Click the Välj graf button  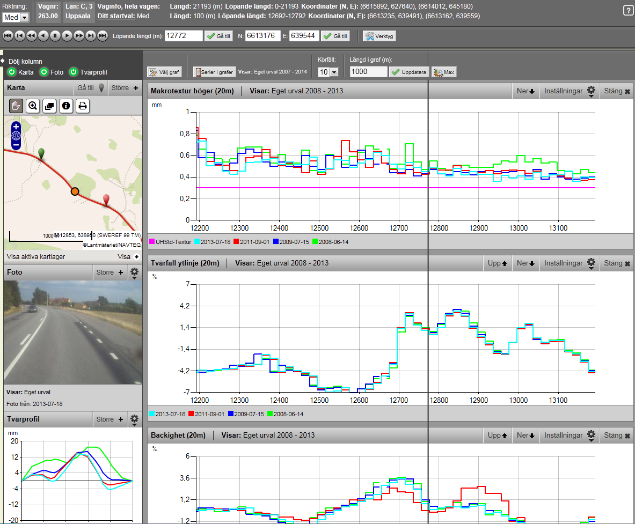164,72
